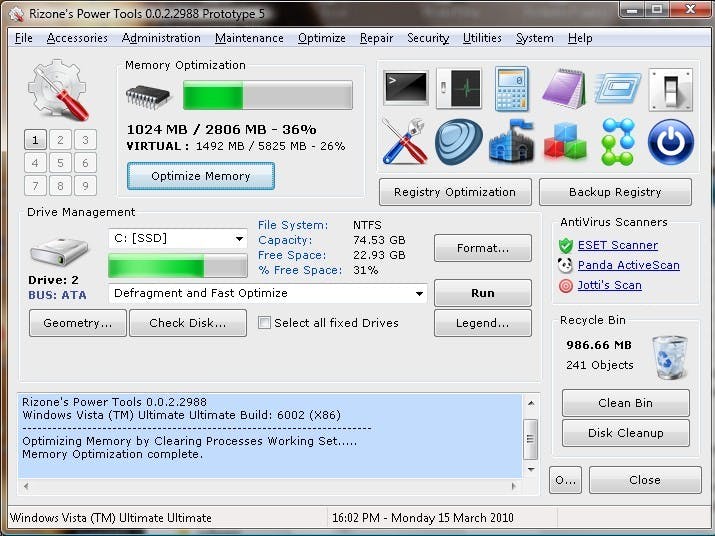
Task: Click the memory chip icon
Action: tap(147, 97)
